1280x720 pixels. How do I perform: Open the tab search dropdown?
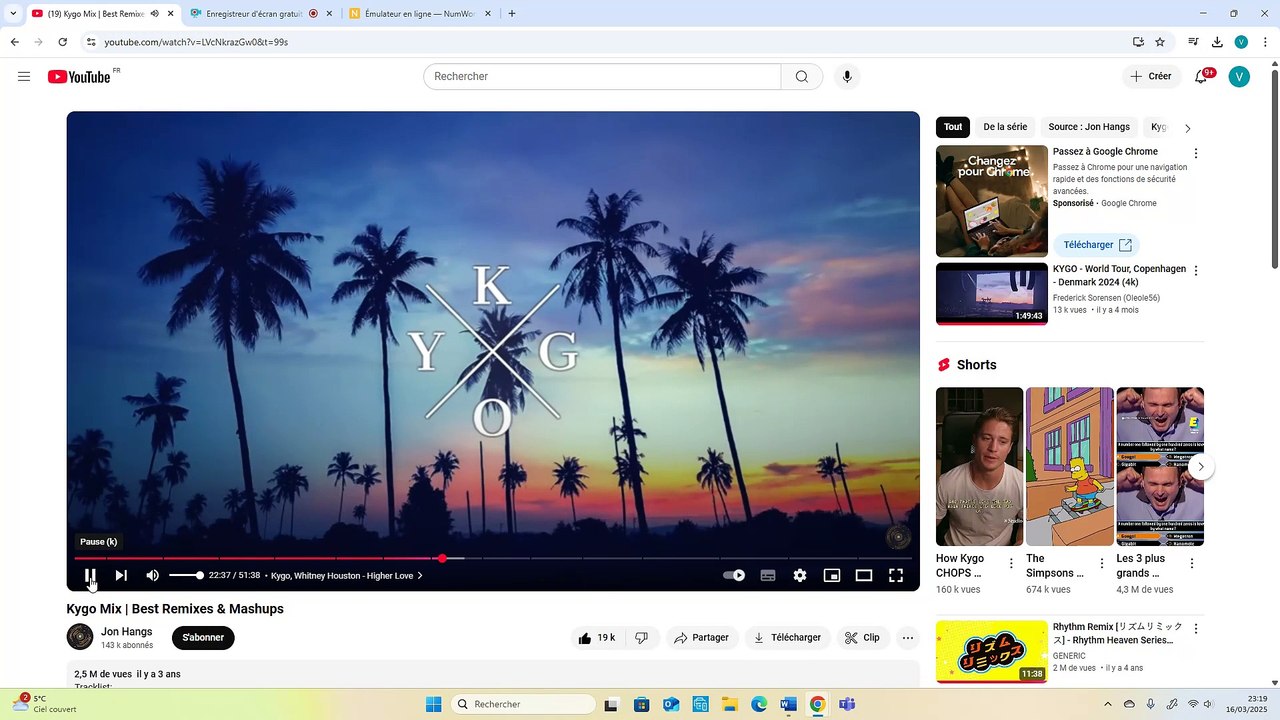(x=13, y=14)
